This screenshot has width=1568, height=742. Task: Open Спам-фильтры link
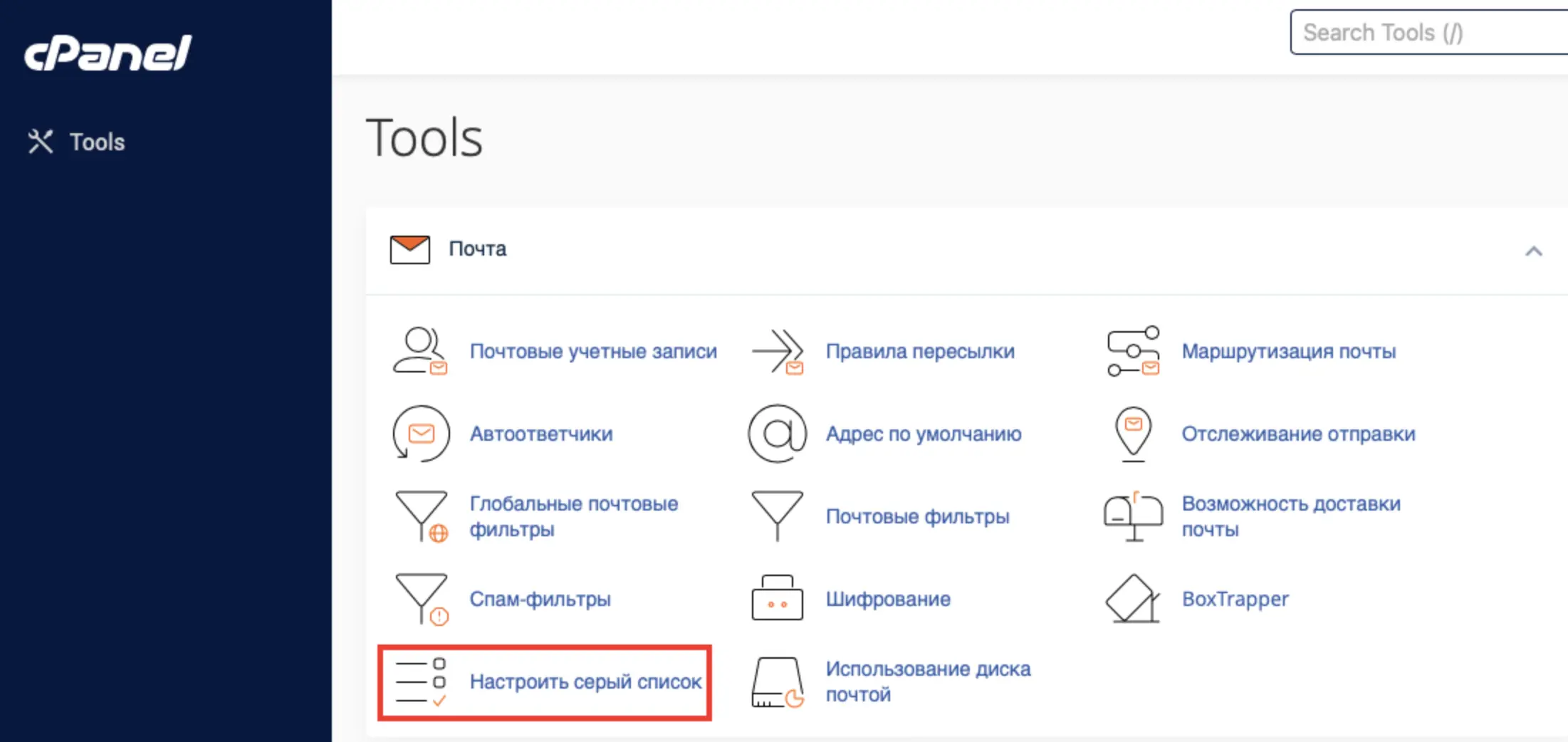(x=540, y=599)
